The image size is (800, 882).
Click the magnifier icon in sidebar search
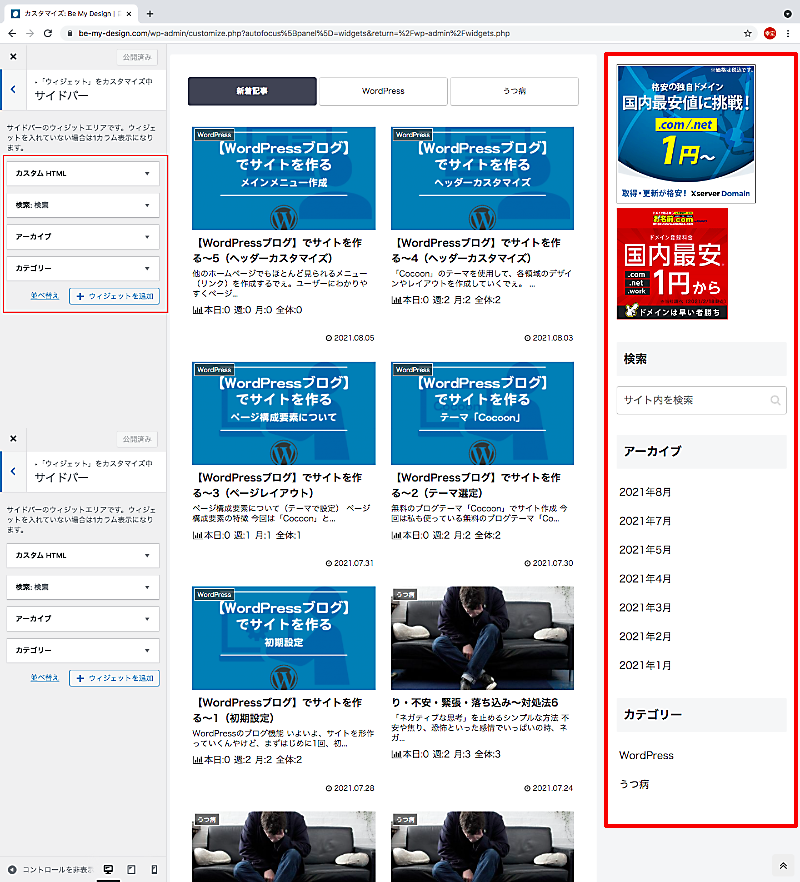[x=775, y=401]
